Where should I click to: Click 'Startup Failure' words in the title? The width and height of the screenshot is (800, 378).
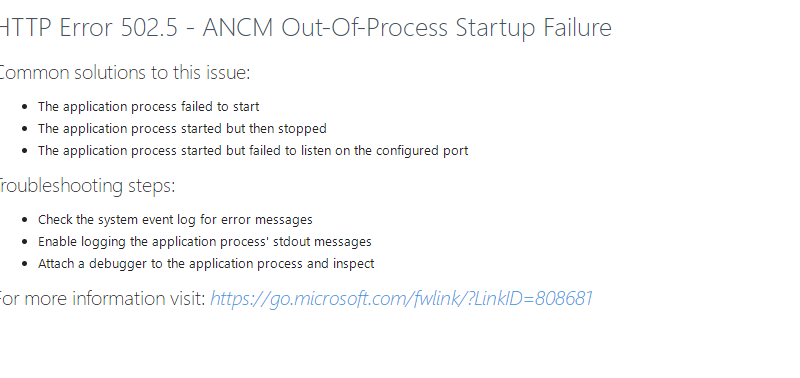tap(534, 28)
